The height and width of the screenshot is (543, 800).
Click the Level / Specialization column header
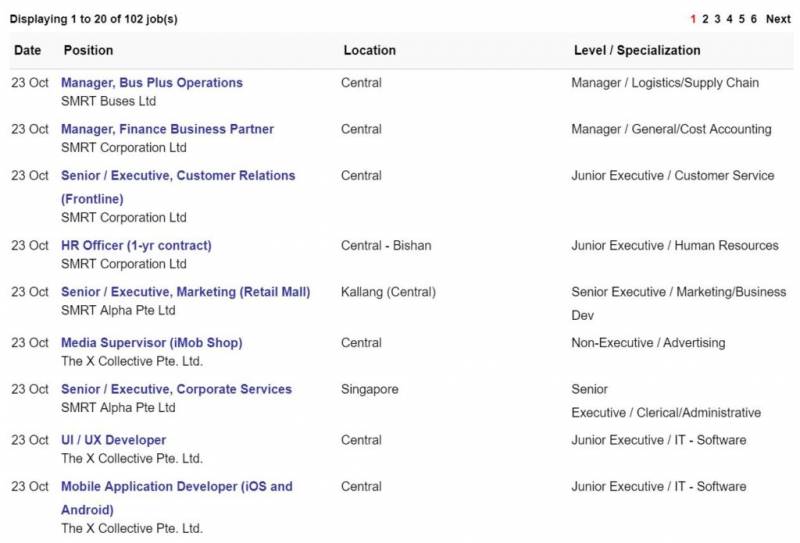point(636,50)
